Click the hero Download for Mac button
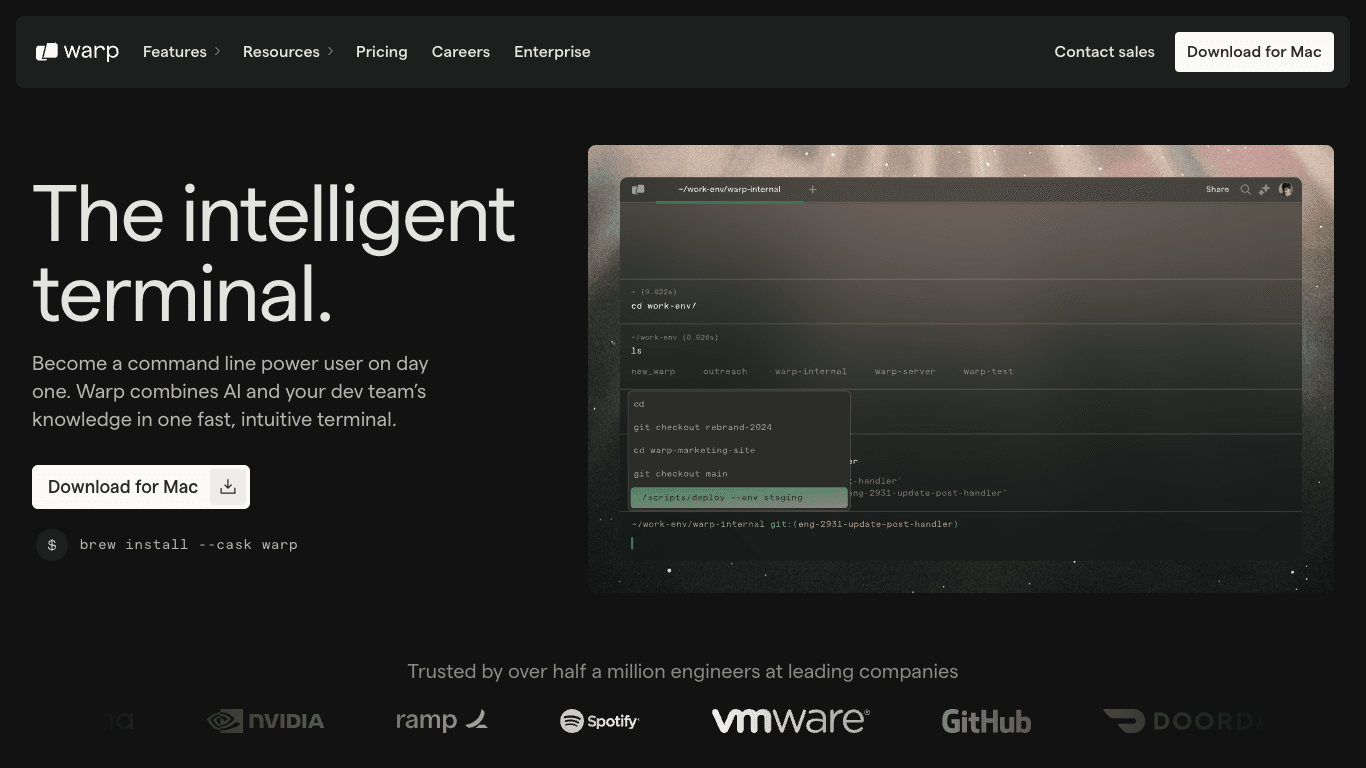The image size is (1366, 768). pos(141,487)
